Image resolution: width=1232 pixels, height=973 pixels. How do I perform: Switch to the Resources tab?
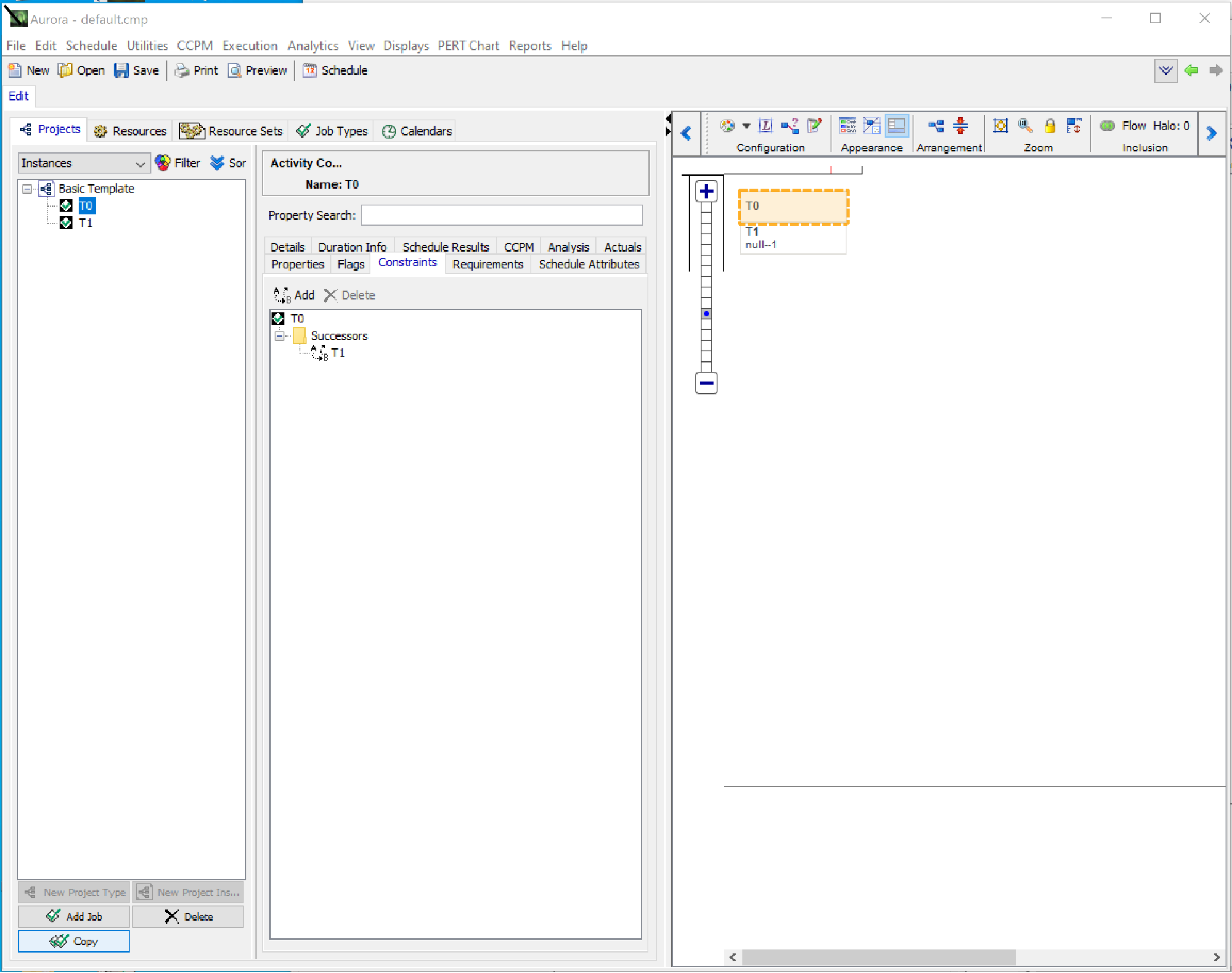coord(130,131)
